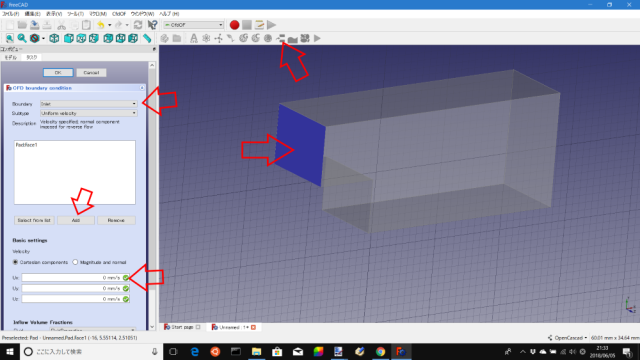Open OpenCascad navigation style dropdown

[x=568, y=338]
